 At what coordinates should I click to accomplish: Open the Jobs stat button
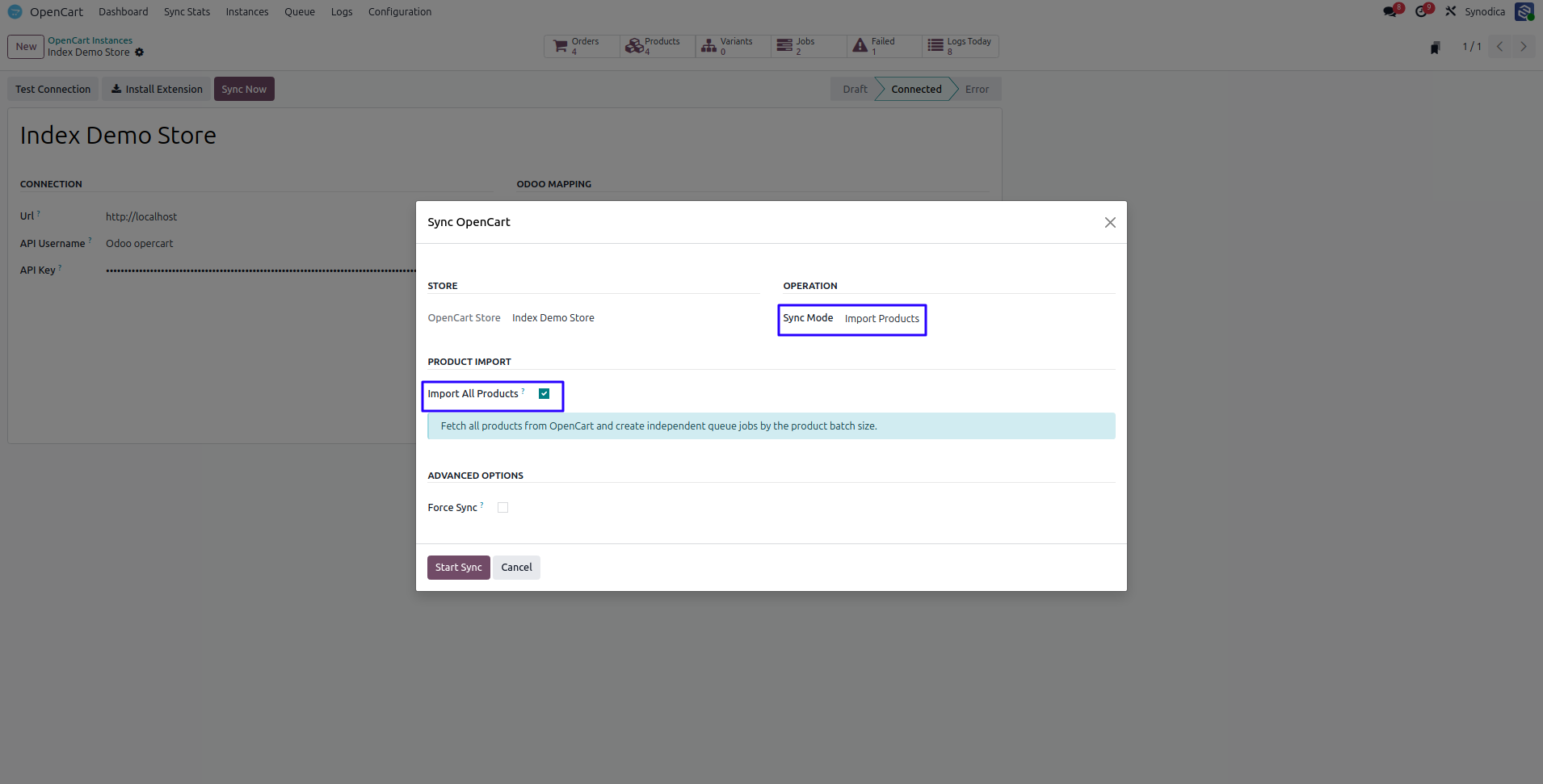click(809, 46)
